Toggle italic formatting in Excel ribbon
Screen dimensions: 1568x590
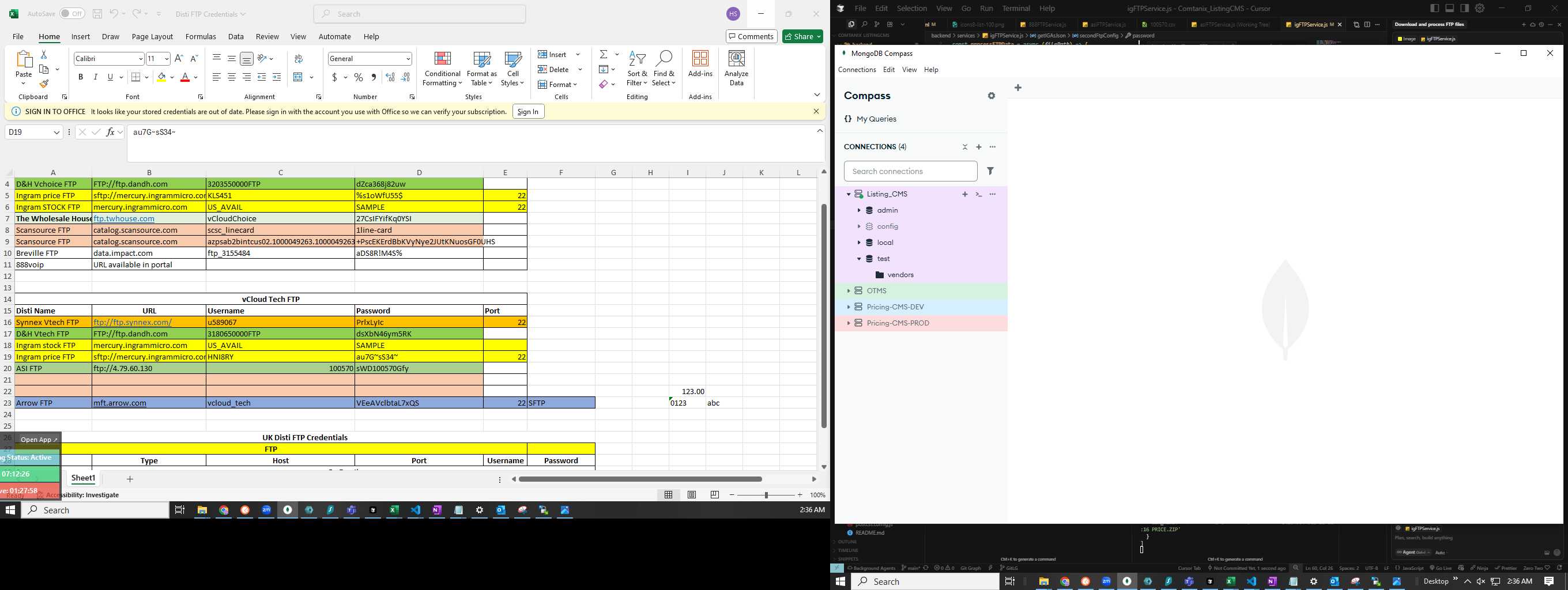pyautogui.click(x=96, y=77)
